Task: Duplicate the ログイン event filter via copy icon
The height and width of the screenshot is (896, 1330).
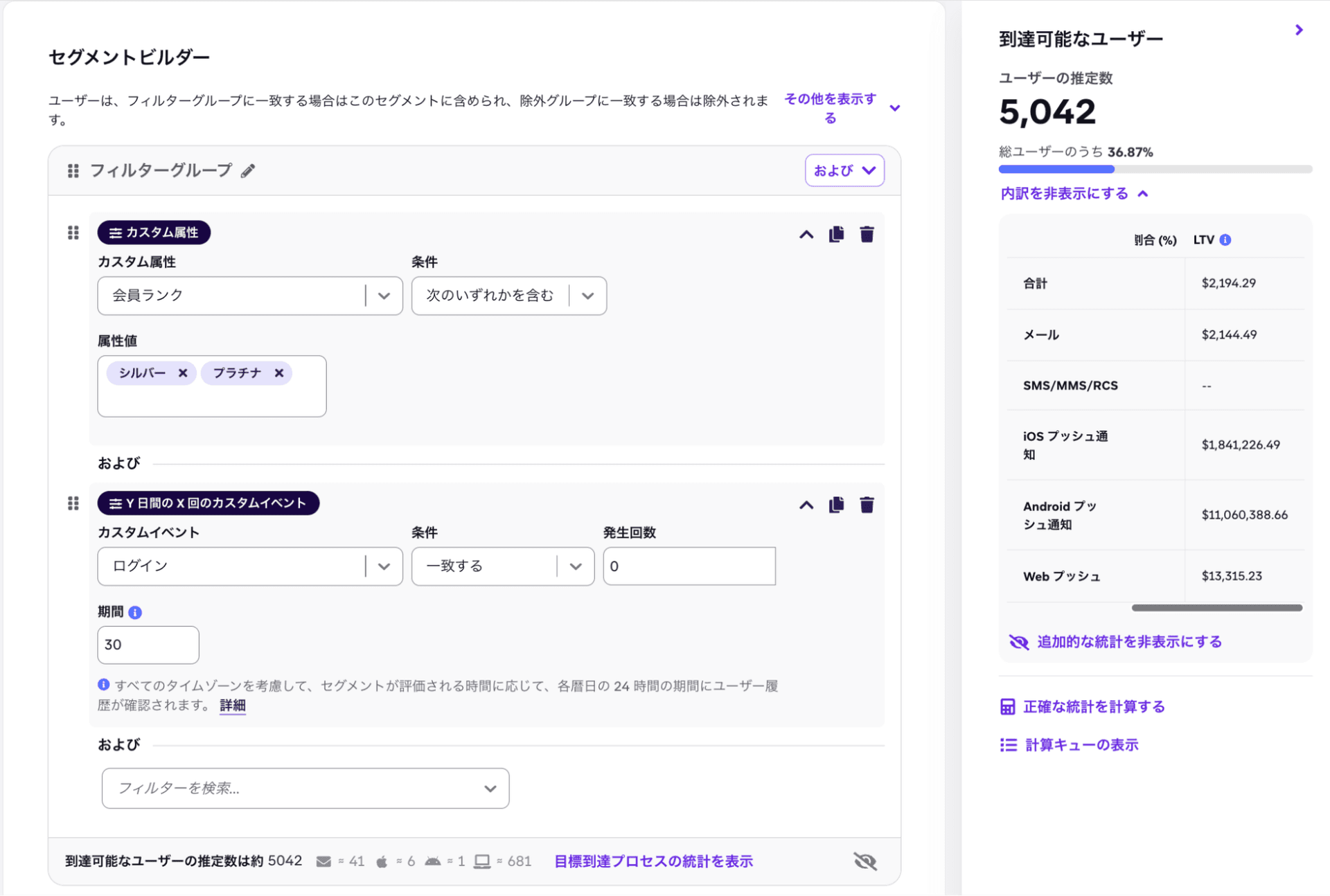Action: pos(835,505)
